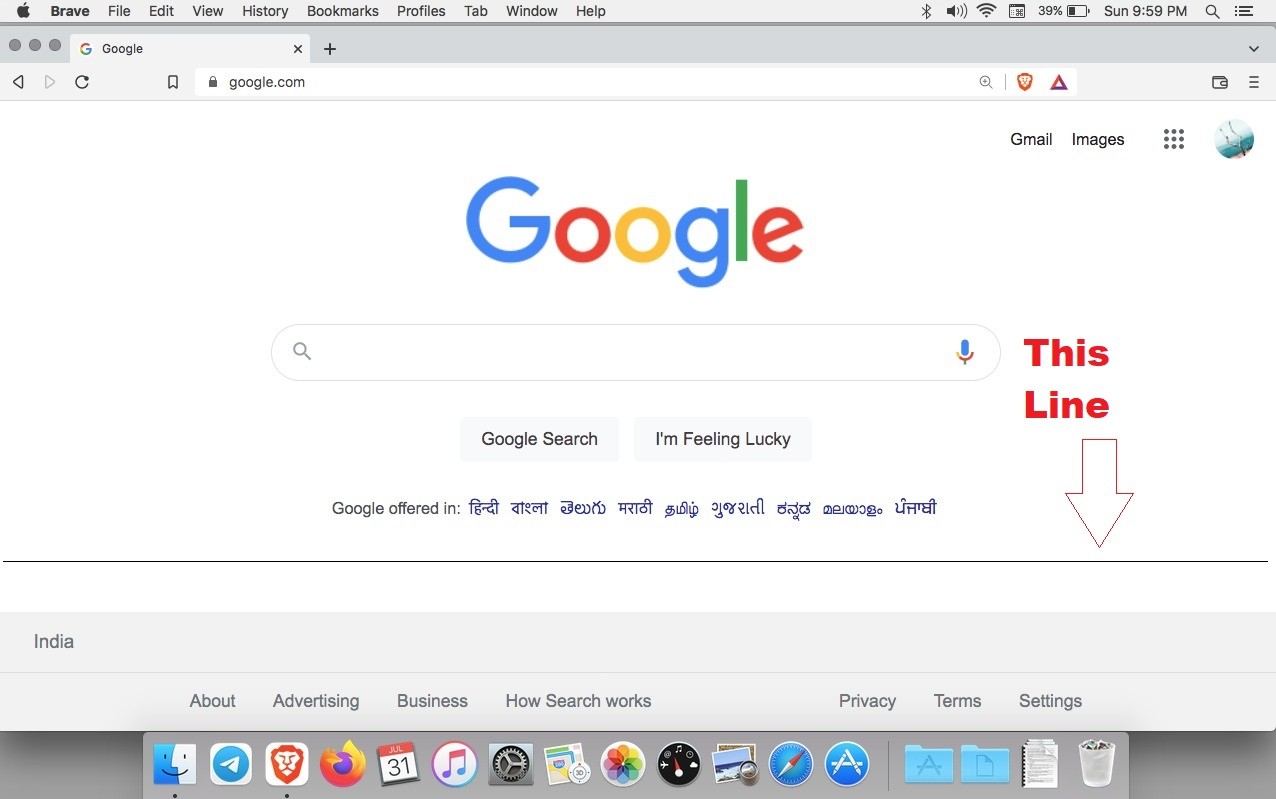Open the Google account avatar
Image resolution: width=1276 pixels, height=799 pixels.
click(1234, 139)
